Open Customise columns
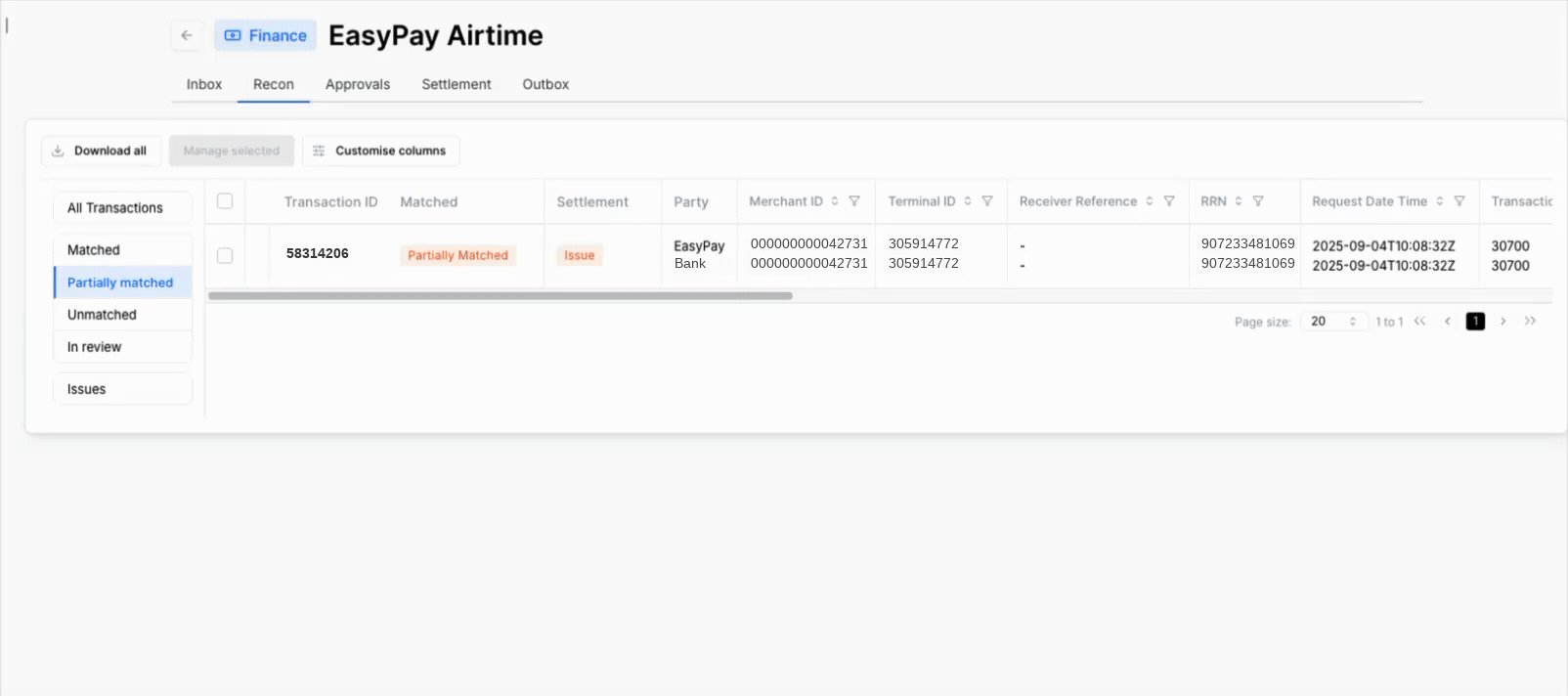Viewport: 1568px width, 696px height. (381, 151)
